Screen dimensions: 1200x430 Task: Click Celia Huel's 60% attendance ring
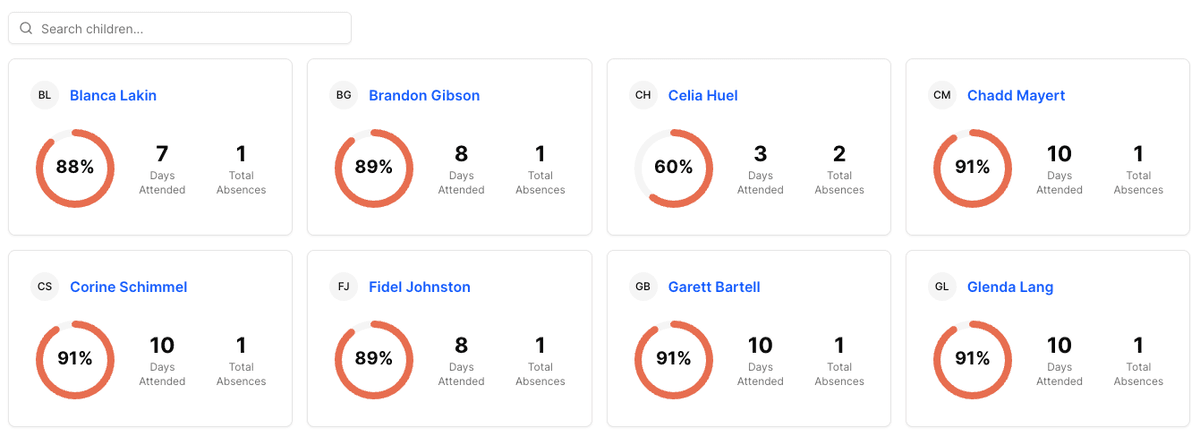(674, 168)
